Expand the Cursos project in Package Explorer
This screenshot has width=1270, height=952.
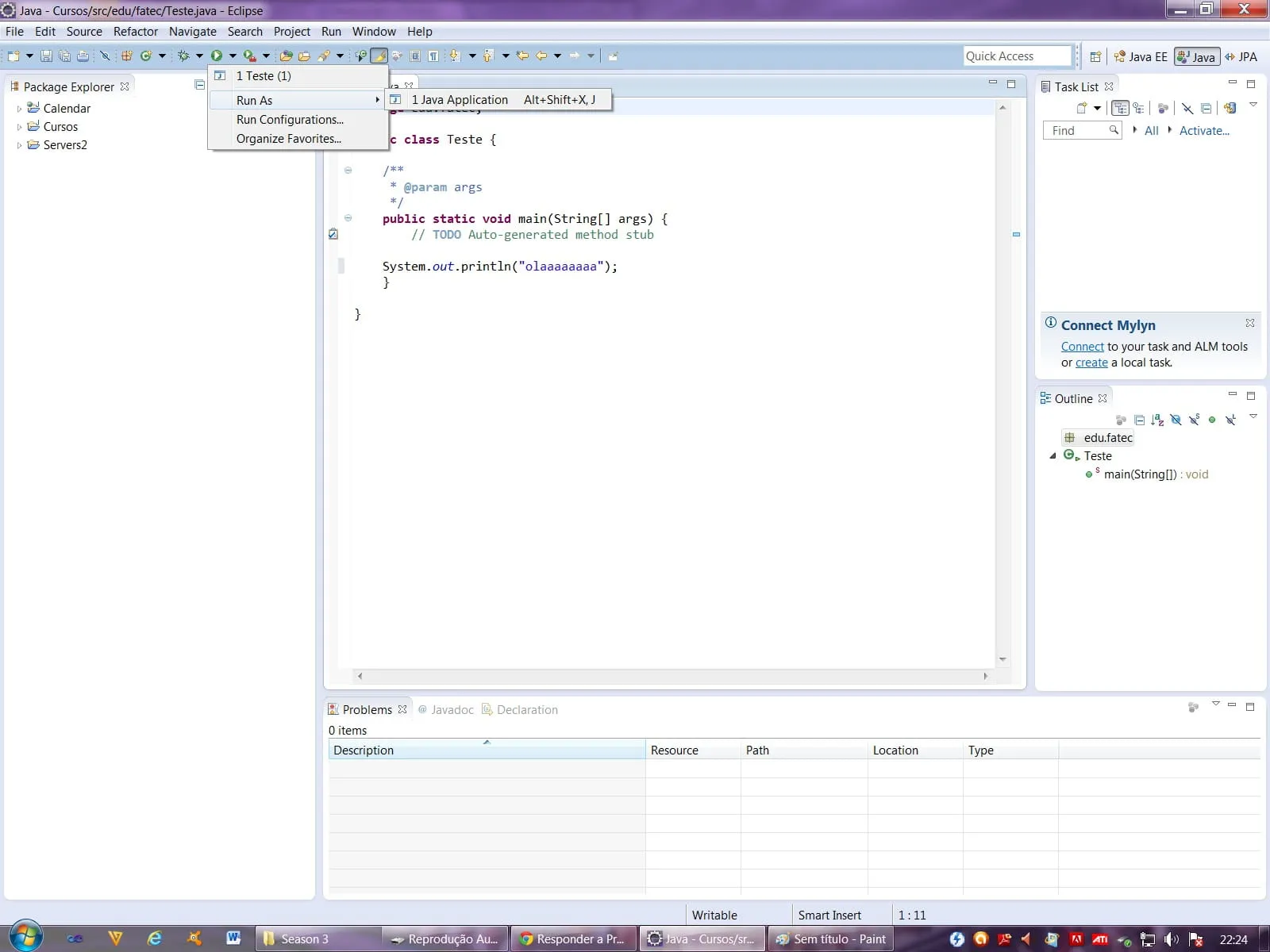[19, 127]
